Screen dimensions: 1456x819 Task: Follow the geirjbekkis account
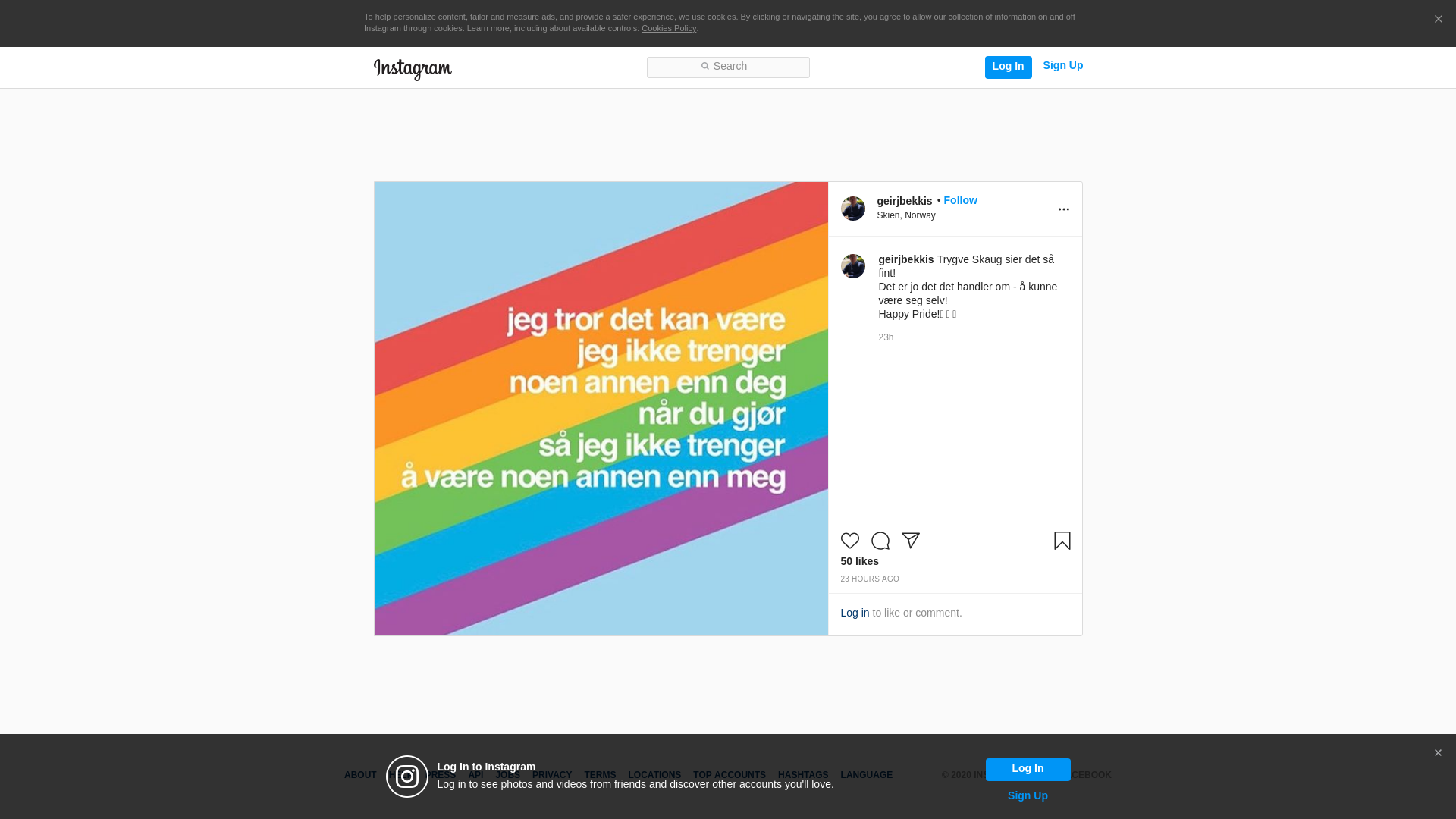960,200
